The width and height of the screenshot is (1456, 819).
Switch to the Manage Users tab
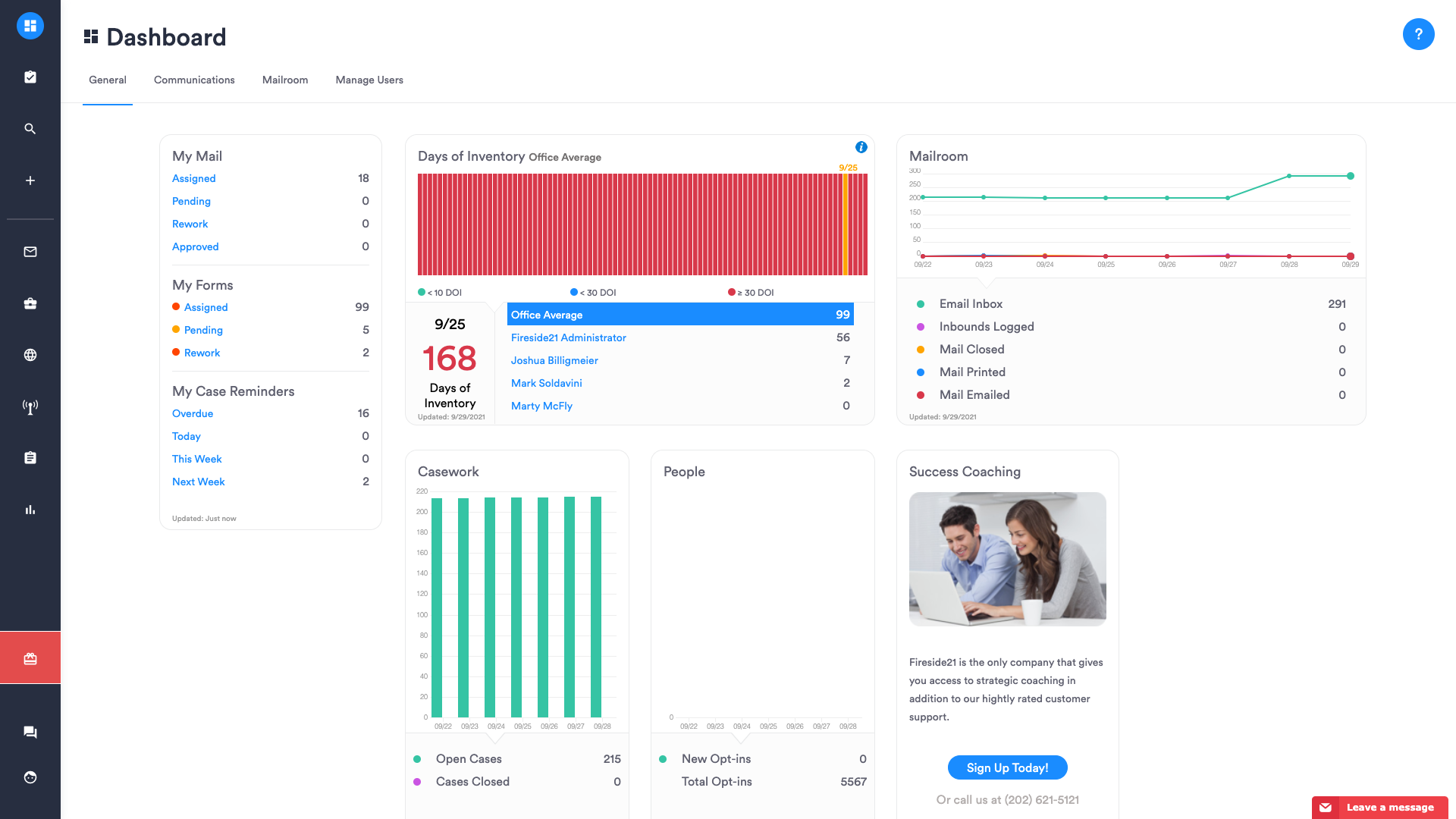click(x=369, y=80)
